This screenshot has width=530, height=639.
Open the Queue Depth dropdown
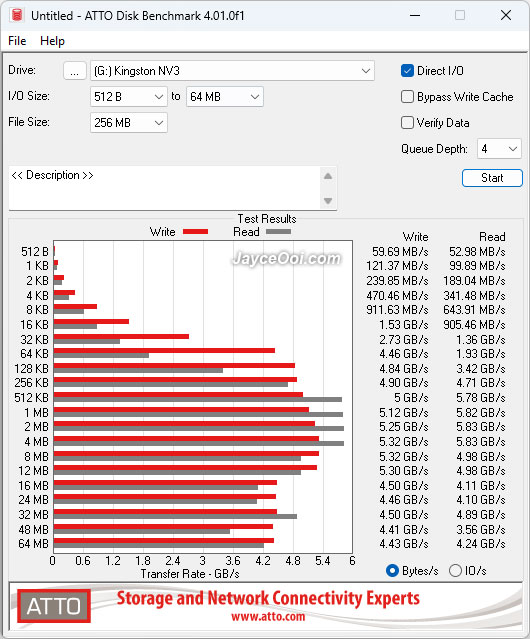[499, 149]
